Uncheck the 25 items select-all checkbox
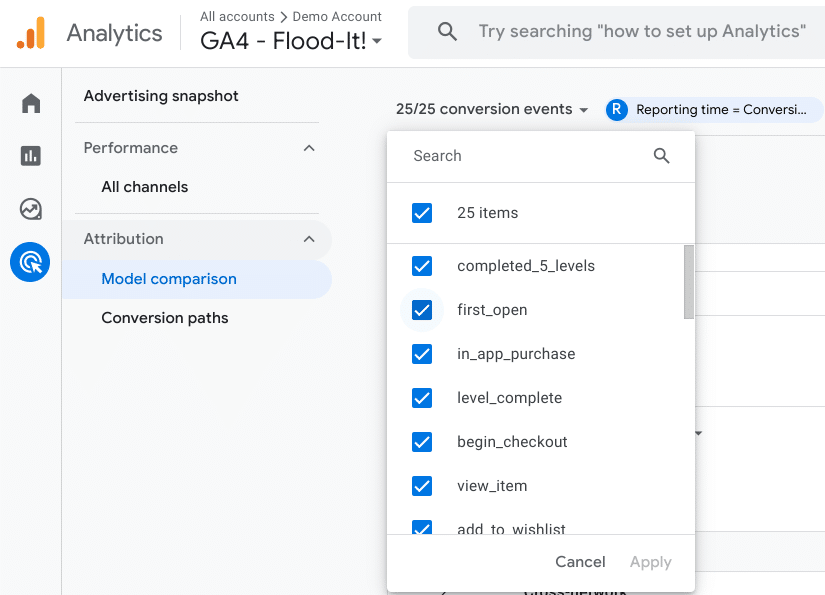 tap(422, 213)
